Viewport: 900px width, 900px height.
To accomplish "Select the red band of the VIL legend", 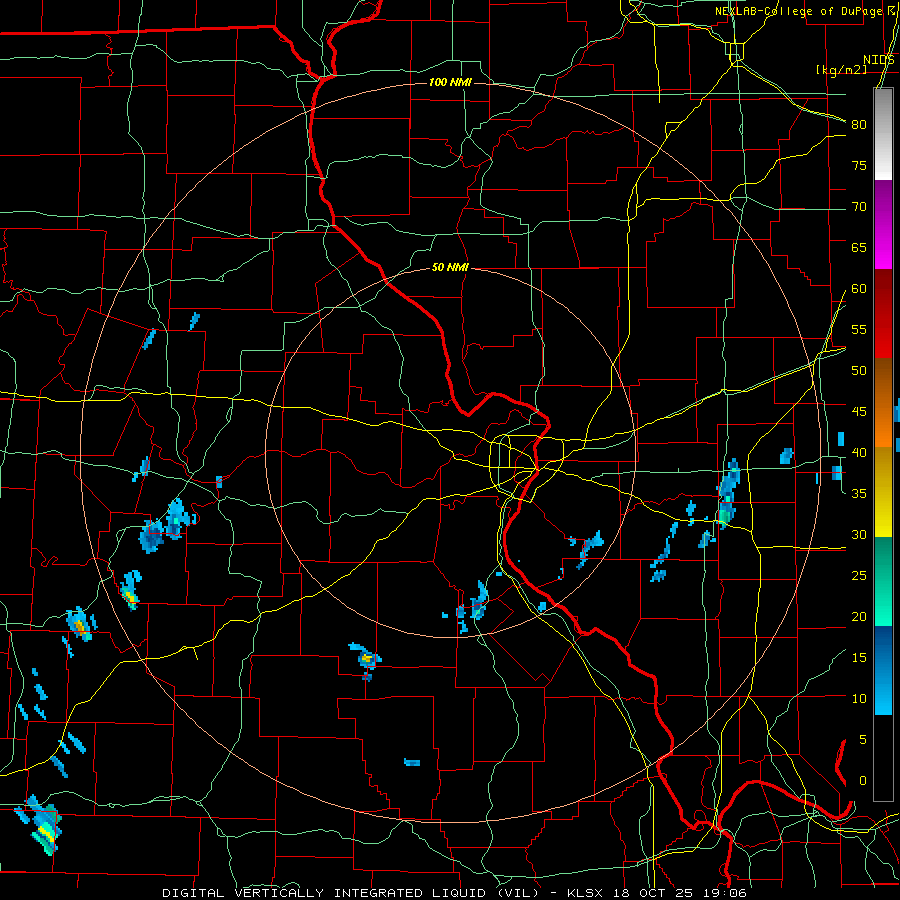I will tap(883, 314).
